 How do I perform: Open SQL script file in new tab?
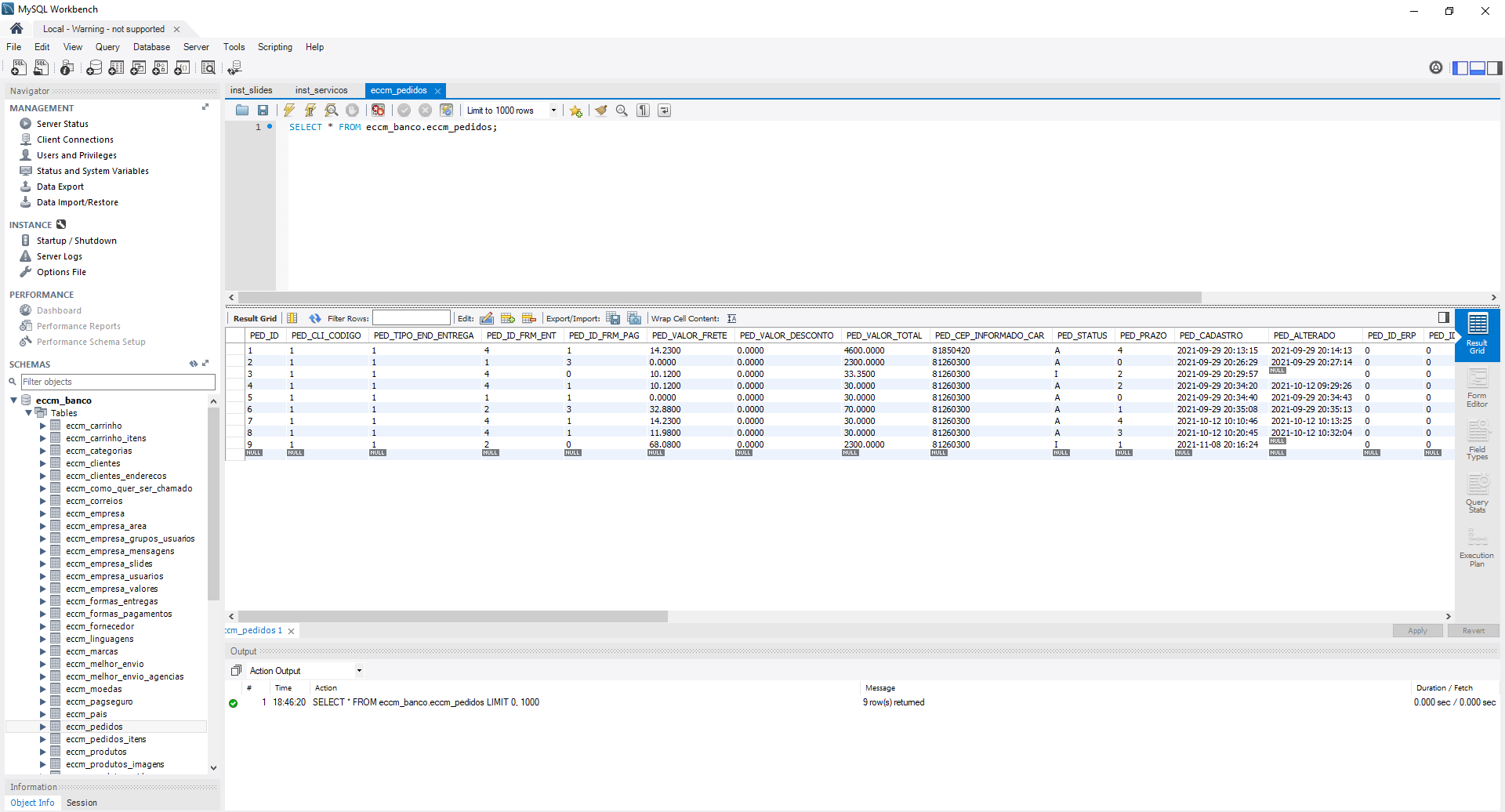tap(42, 68)
